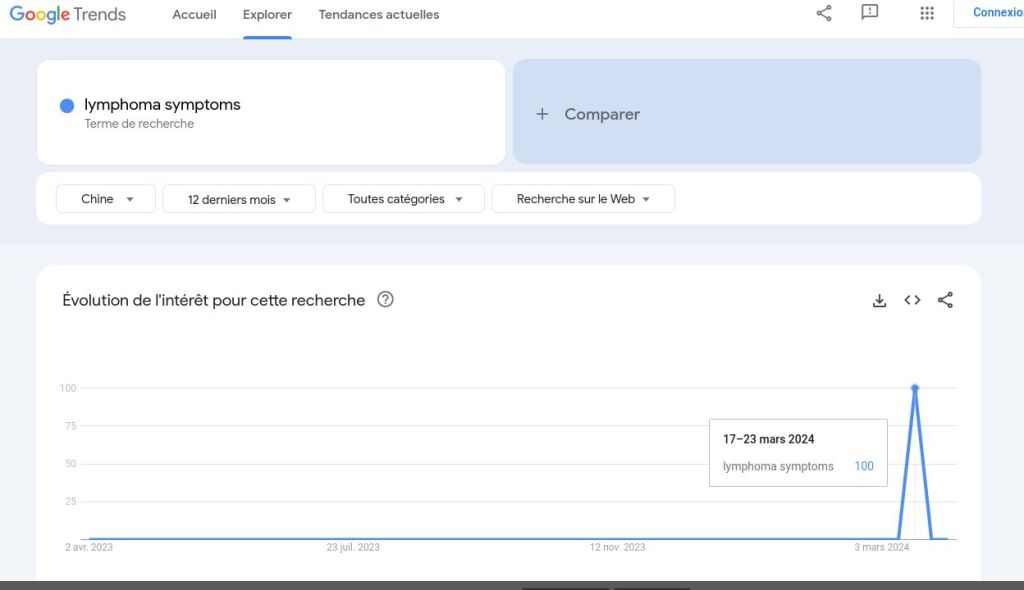Click the peak data point at 100
The image size is (1024, 590).
coord(915,388)
